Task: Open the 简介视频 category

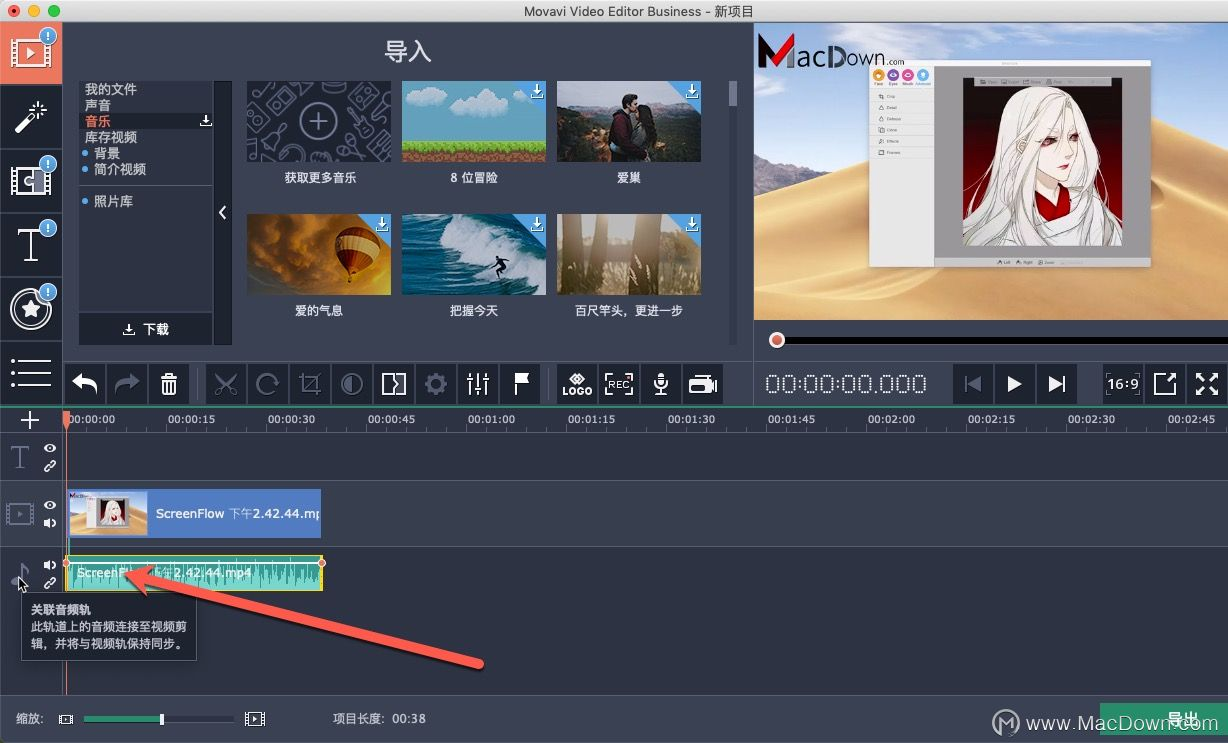Action: click(120, 169)
